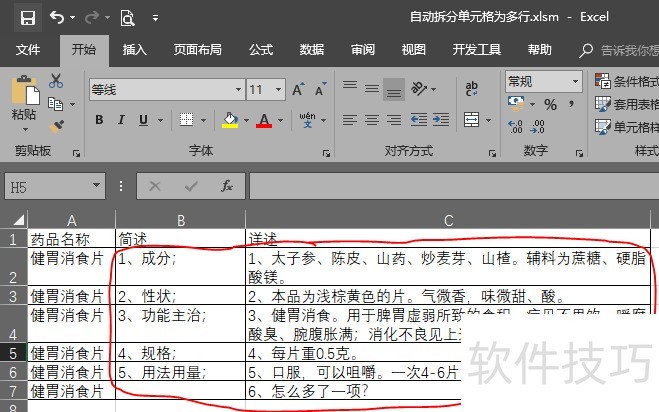The width and height of the screenshot is (659, 412).
Task: Select Bottom Align icon
Action: click(x=394, y=90)
